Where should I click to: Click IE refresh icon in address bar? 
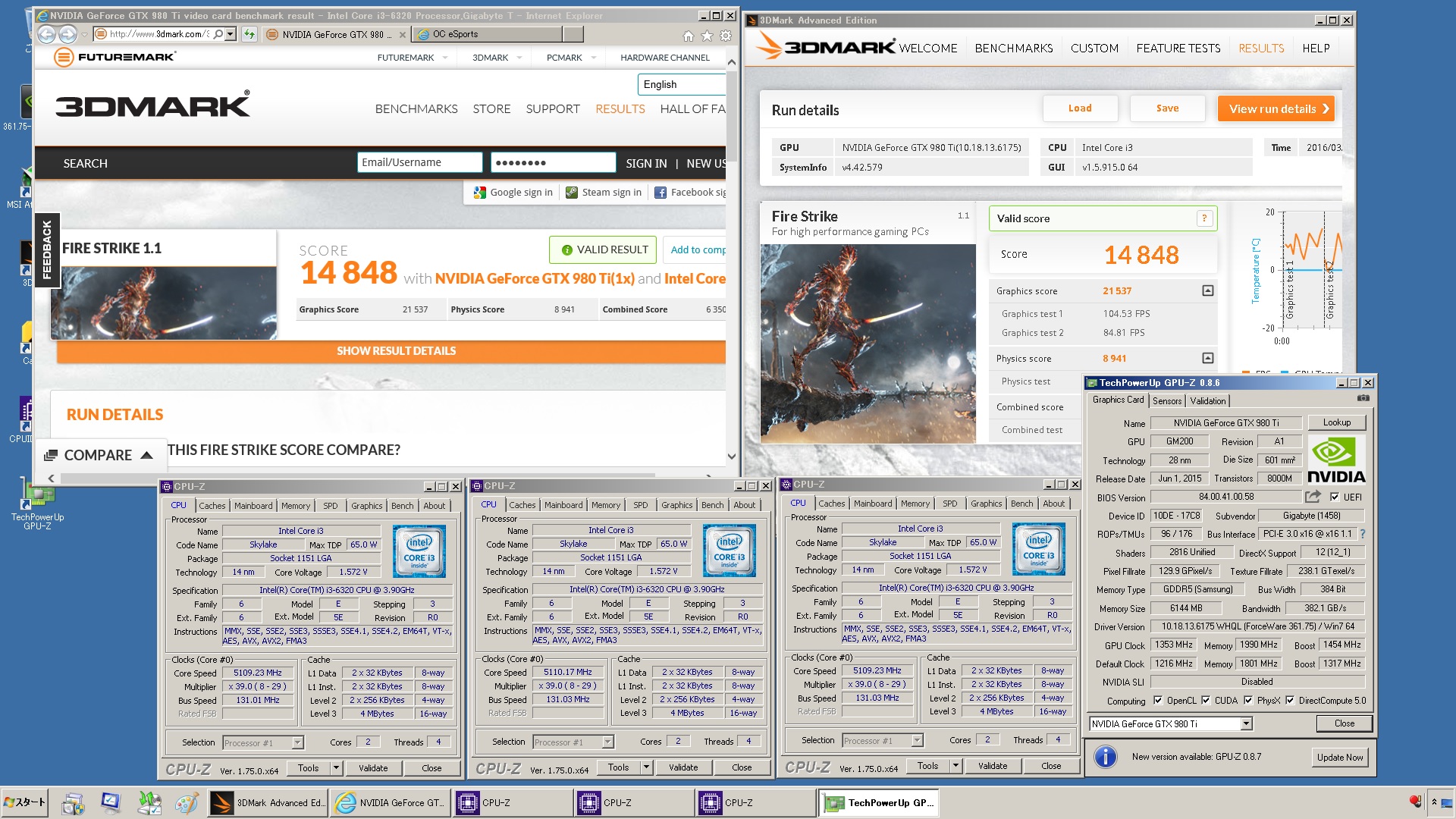click(x=249, y=34)
